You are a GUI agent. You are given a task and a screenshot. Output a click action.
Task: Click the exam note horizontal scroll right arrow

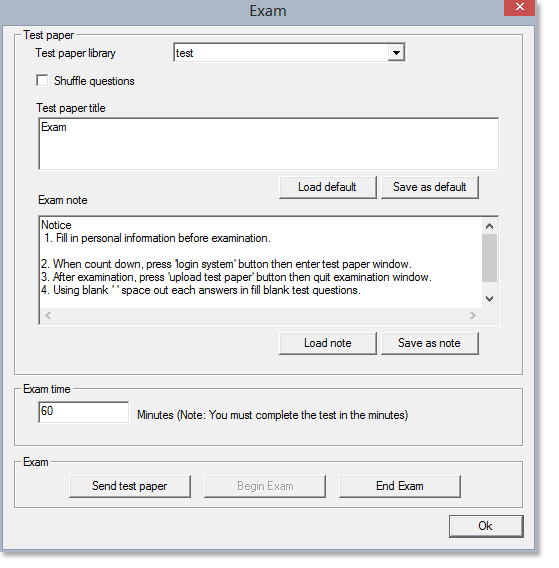[472, 316]
